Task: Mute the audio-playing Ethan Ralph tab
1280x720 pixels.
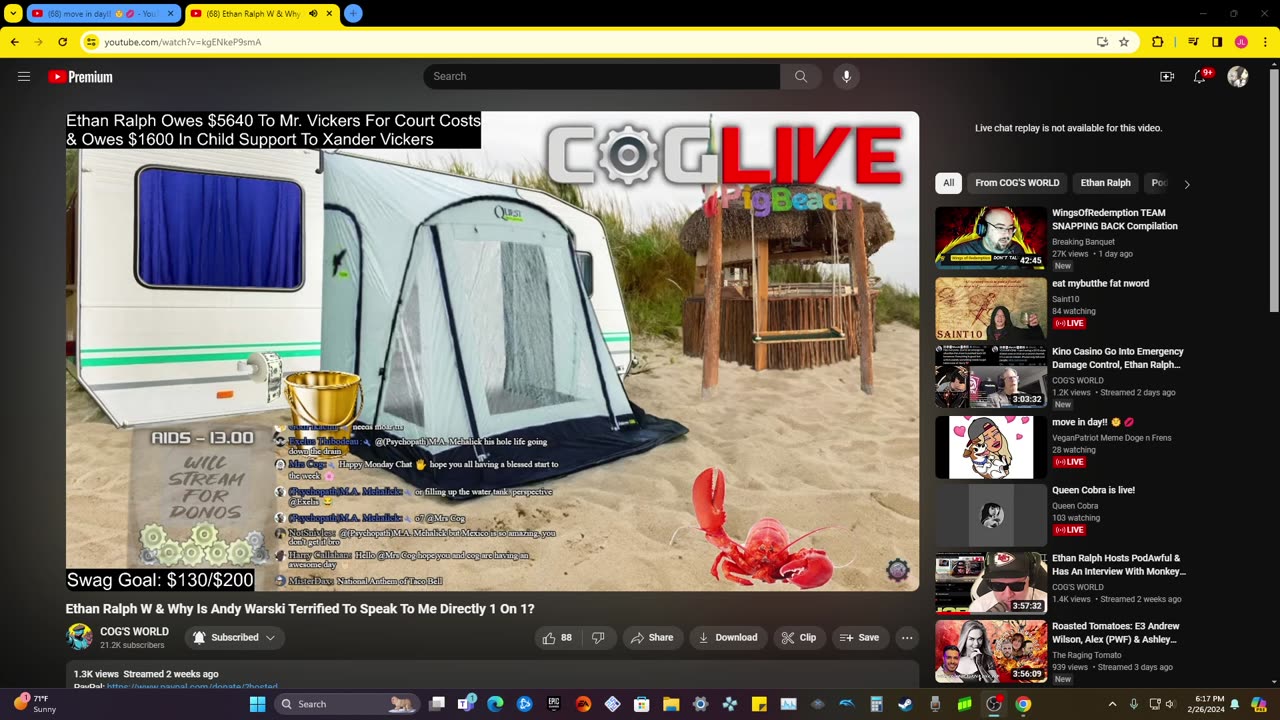Action: pos(314,14)
